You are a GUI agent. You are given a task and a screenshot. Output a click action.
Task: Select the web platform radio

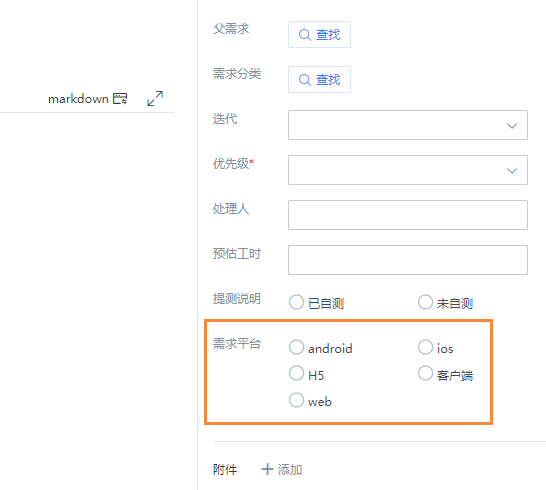296,400
